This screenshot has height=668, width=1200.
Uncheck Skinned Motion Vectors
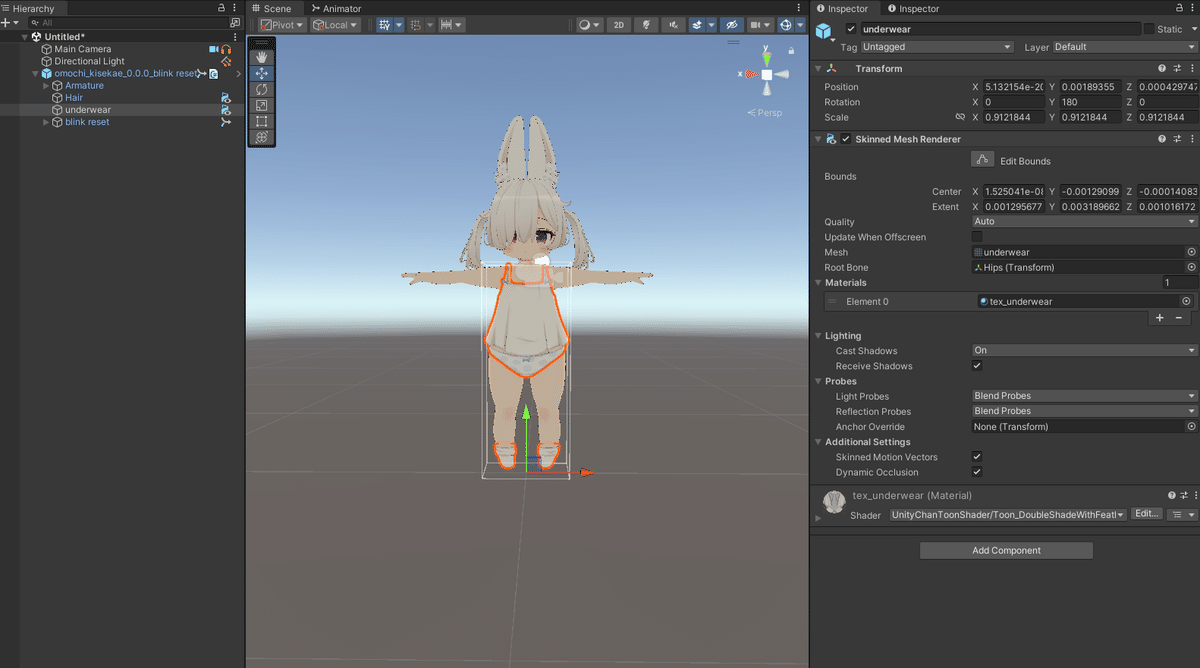[x=977, y=457]
